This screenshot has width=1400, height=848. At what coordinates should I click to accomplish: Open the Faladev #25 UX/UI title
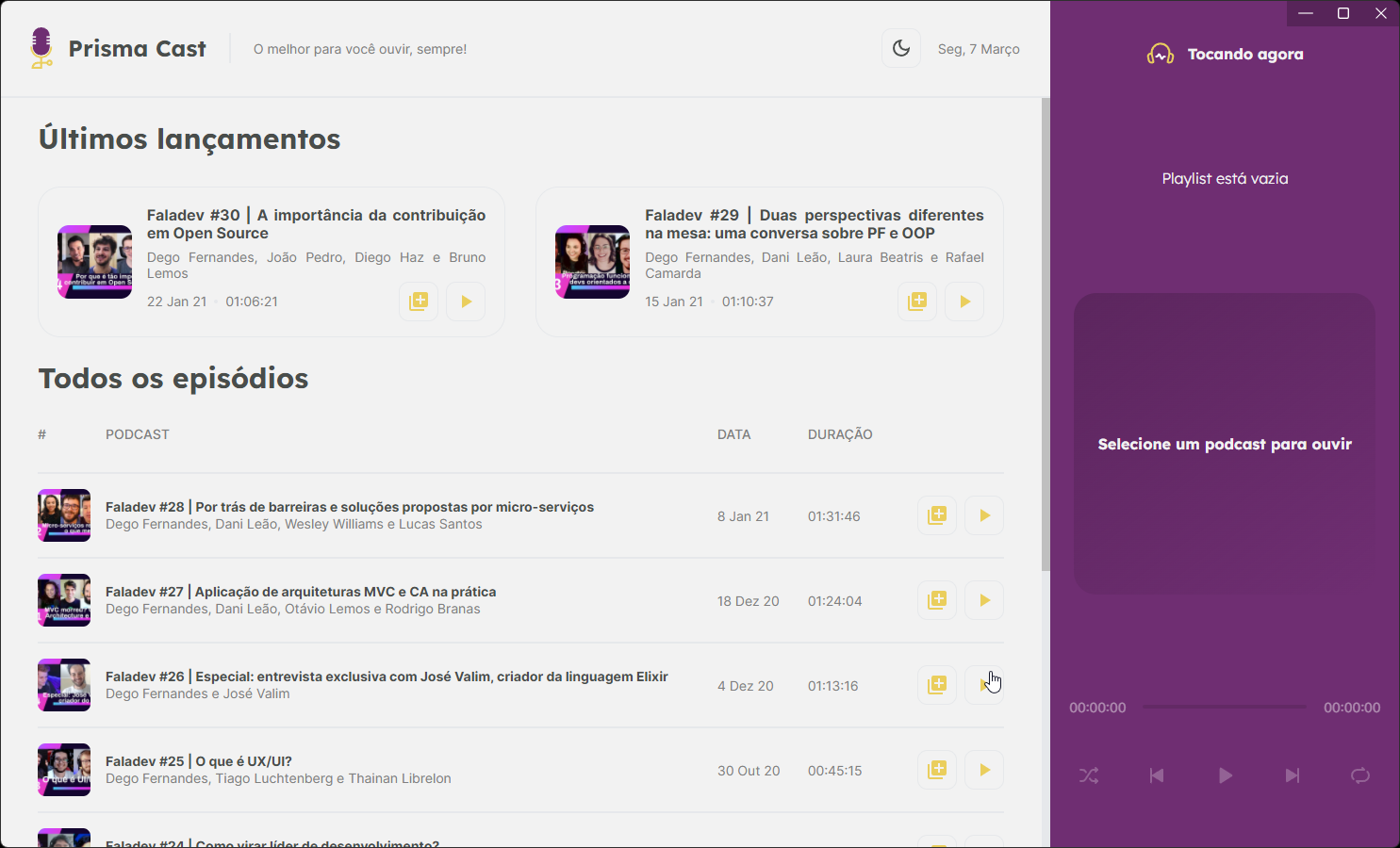tap(199, 761)
